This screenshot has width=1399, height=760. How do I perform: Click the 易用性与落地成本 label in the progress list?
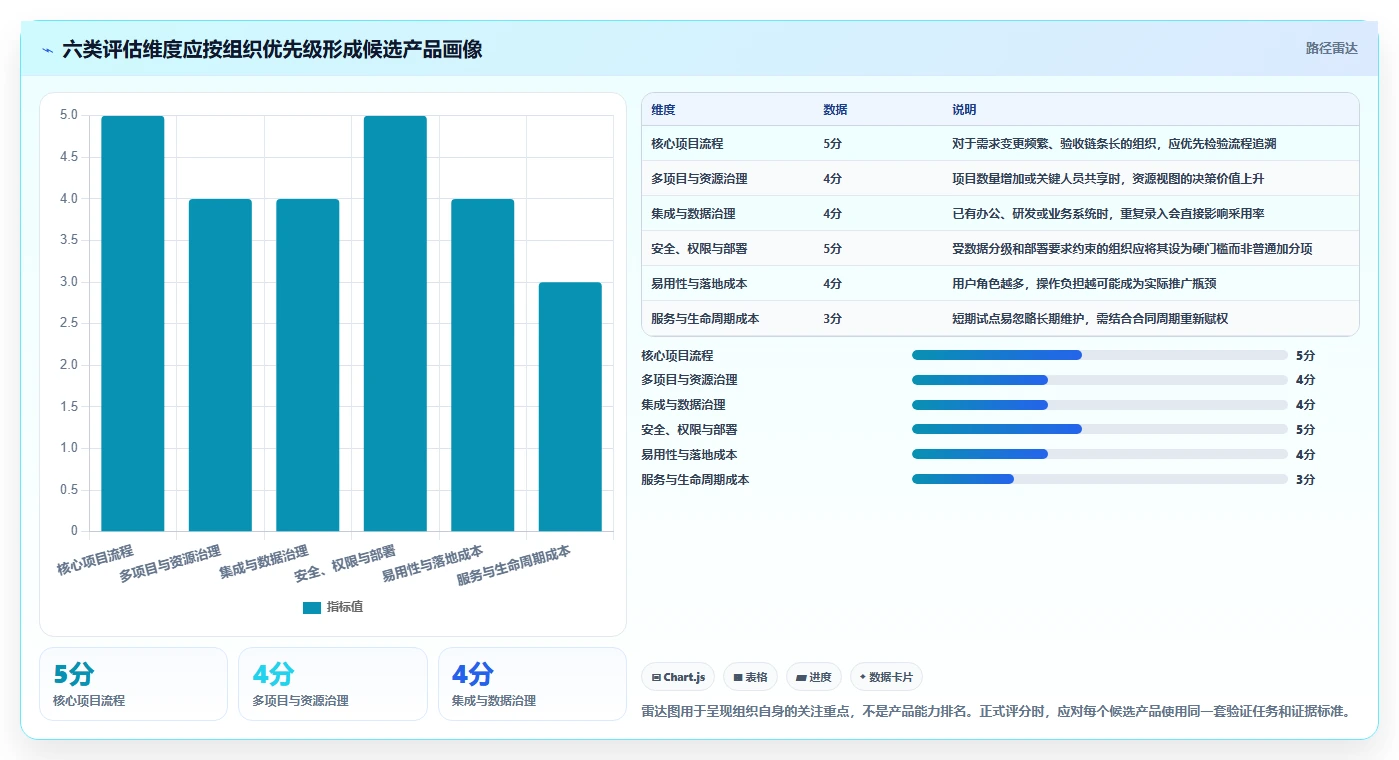pos(689,454)
